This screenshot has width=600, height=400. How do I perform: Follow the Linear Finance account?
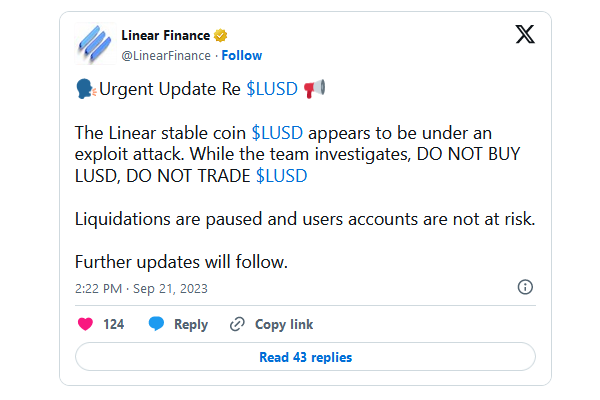pyautogui.click(x=242, y=55)
